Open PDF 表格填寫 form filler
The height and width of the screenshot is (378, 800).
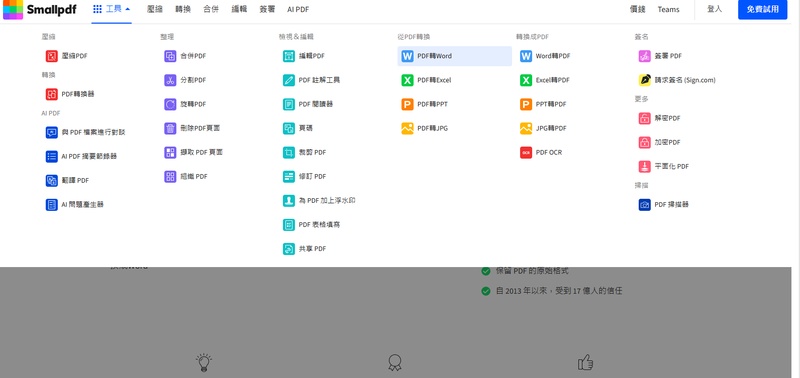coord(312,224)
